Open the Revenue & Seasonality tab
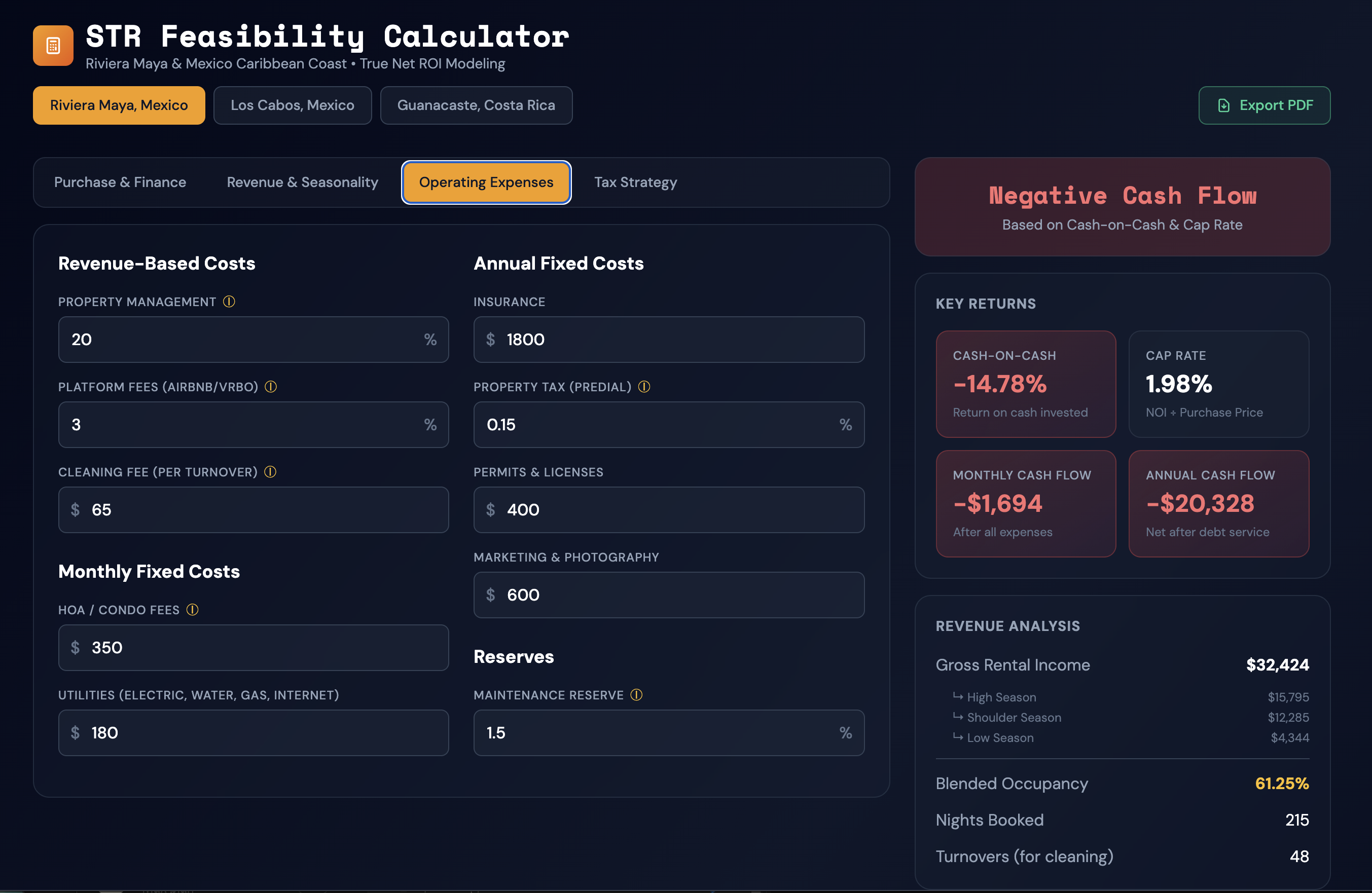1372x893 pixels. 302,182
